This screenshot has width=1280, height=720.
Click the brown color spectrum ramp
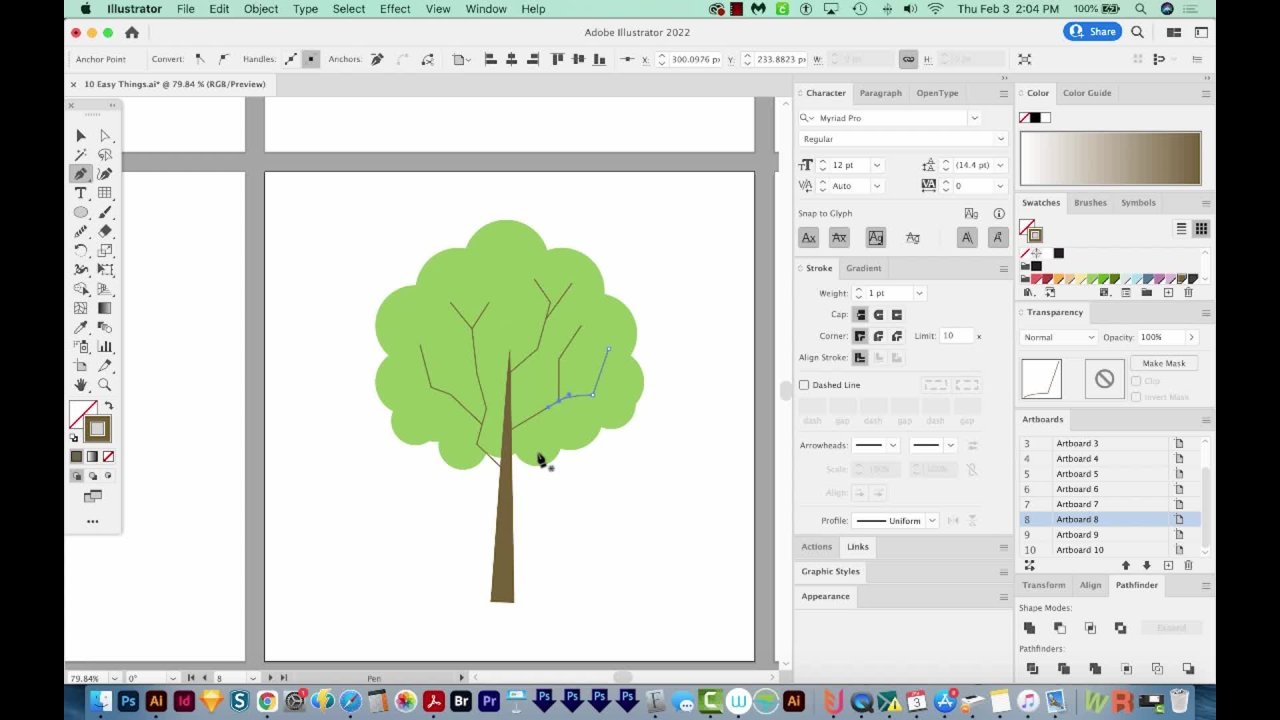click(x=1110, y=159)
